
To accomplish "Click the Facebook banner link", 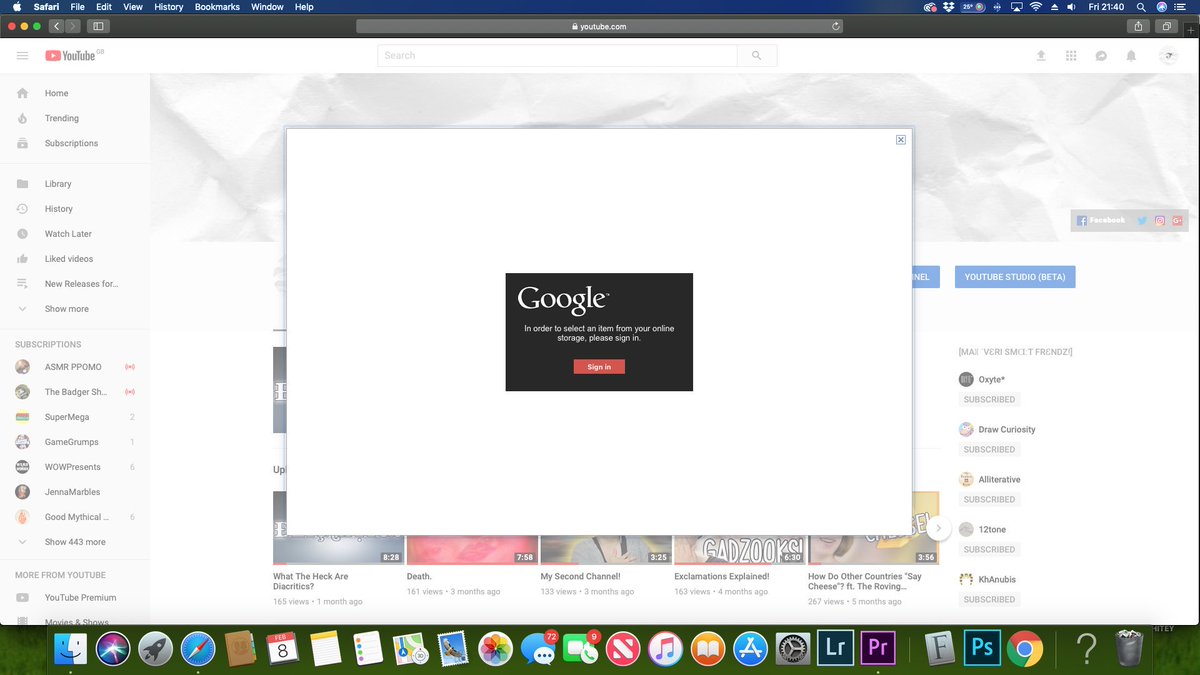I will (x=1101, y=220).
